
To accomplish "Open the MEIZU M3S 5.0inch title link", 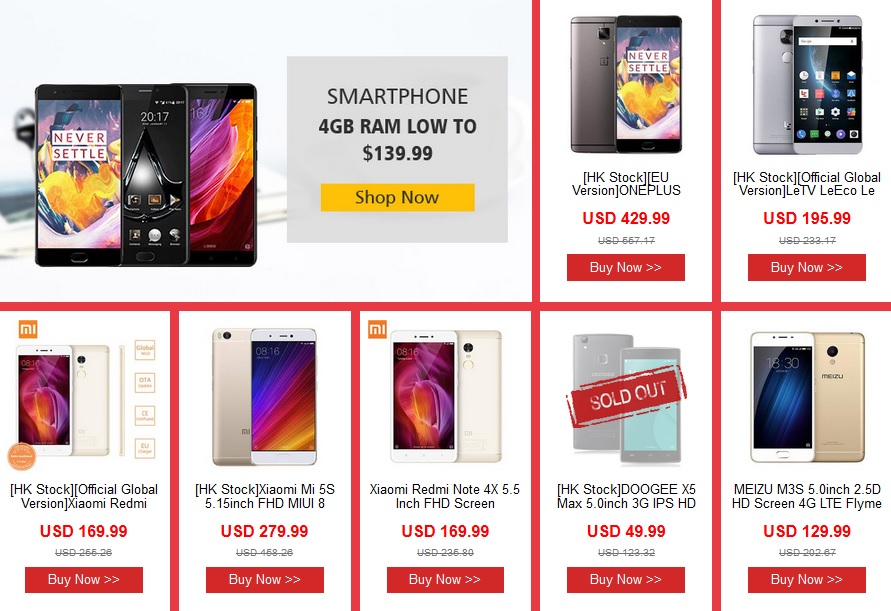I will point(806,496).
